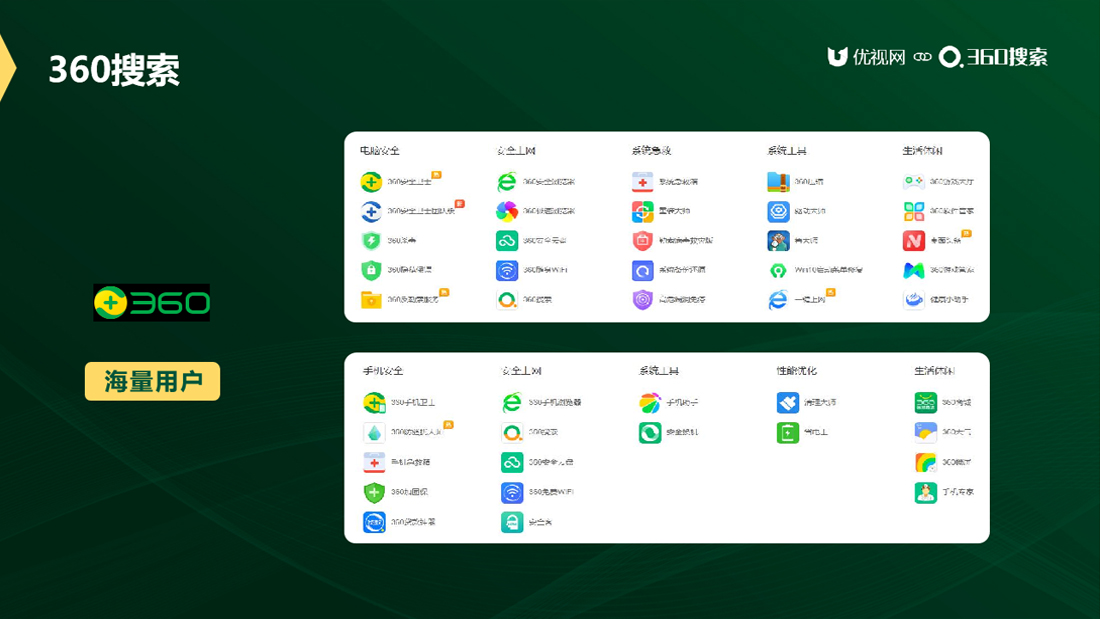Viewport: 1100px width, 619px height.
Task: Select the 性能优化 category heading
Action: click(797, 371)
